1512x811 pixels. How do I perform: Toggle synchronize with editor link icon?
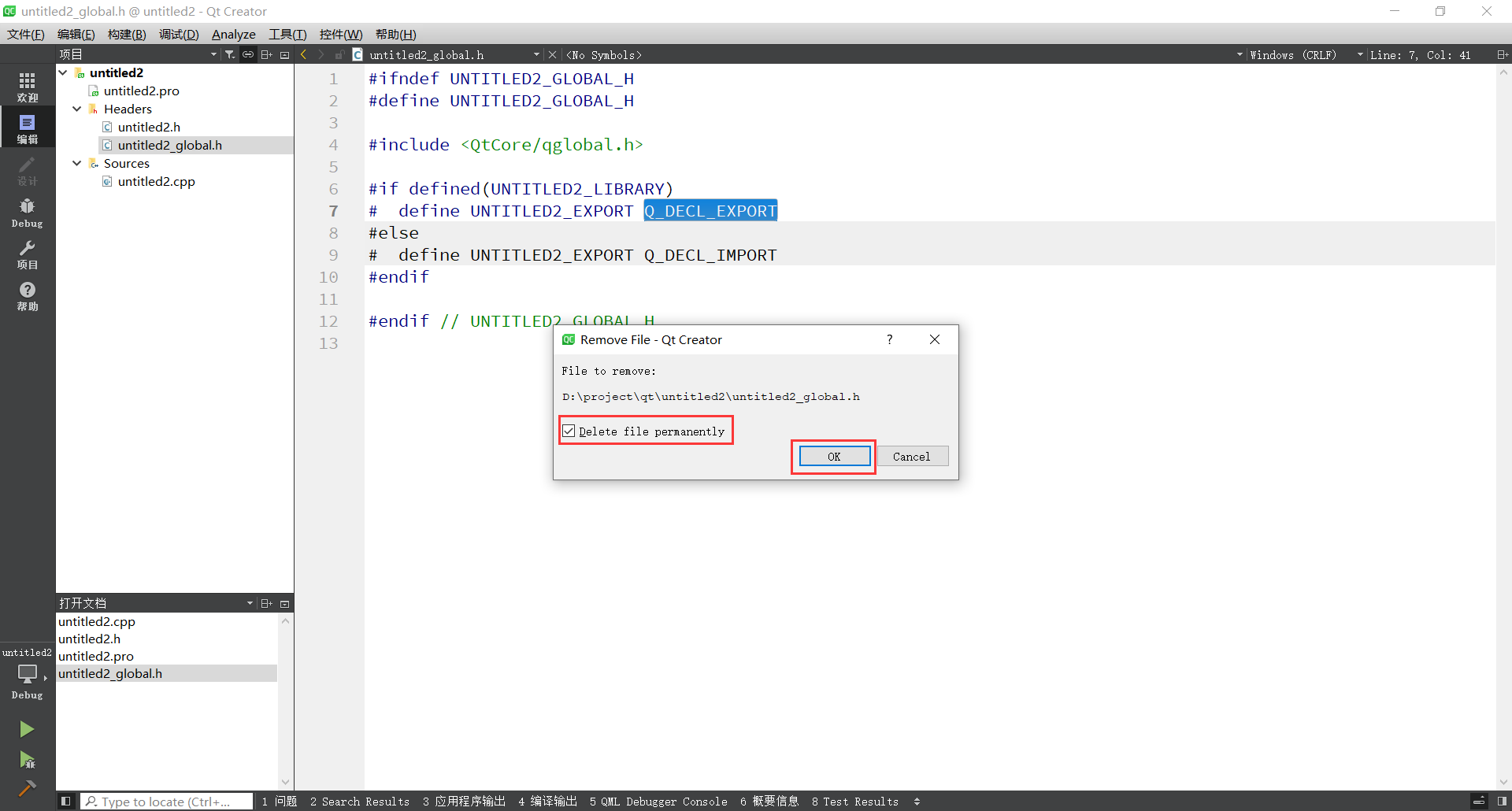(248, 54)
